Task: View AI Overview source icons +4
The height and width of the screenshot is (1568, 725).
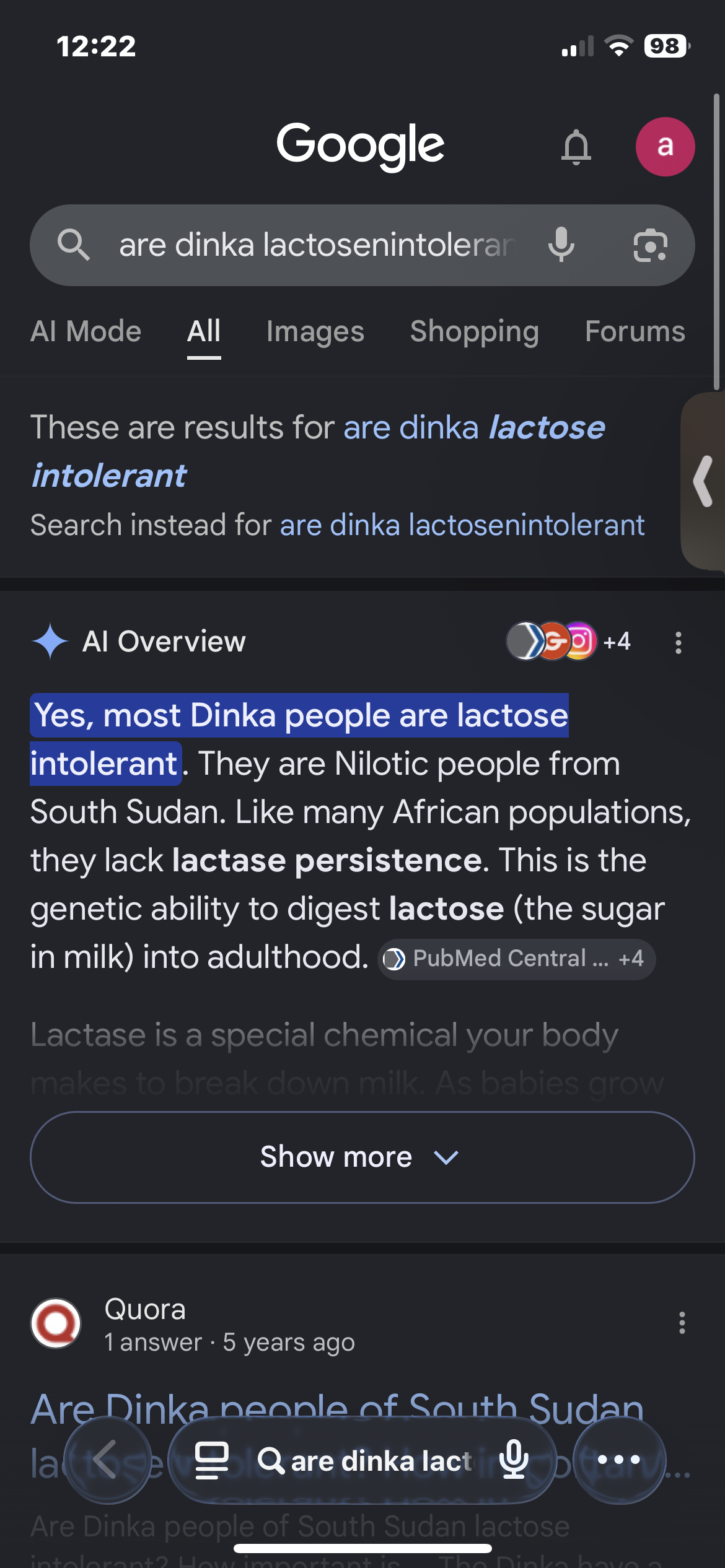Action: click(x=569, y=642)
